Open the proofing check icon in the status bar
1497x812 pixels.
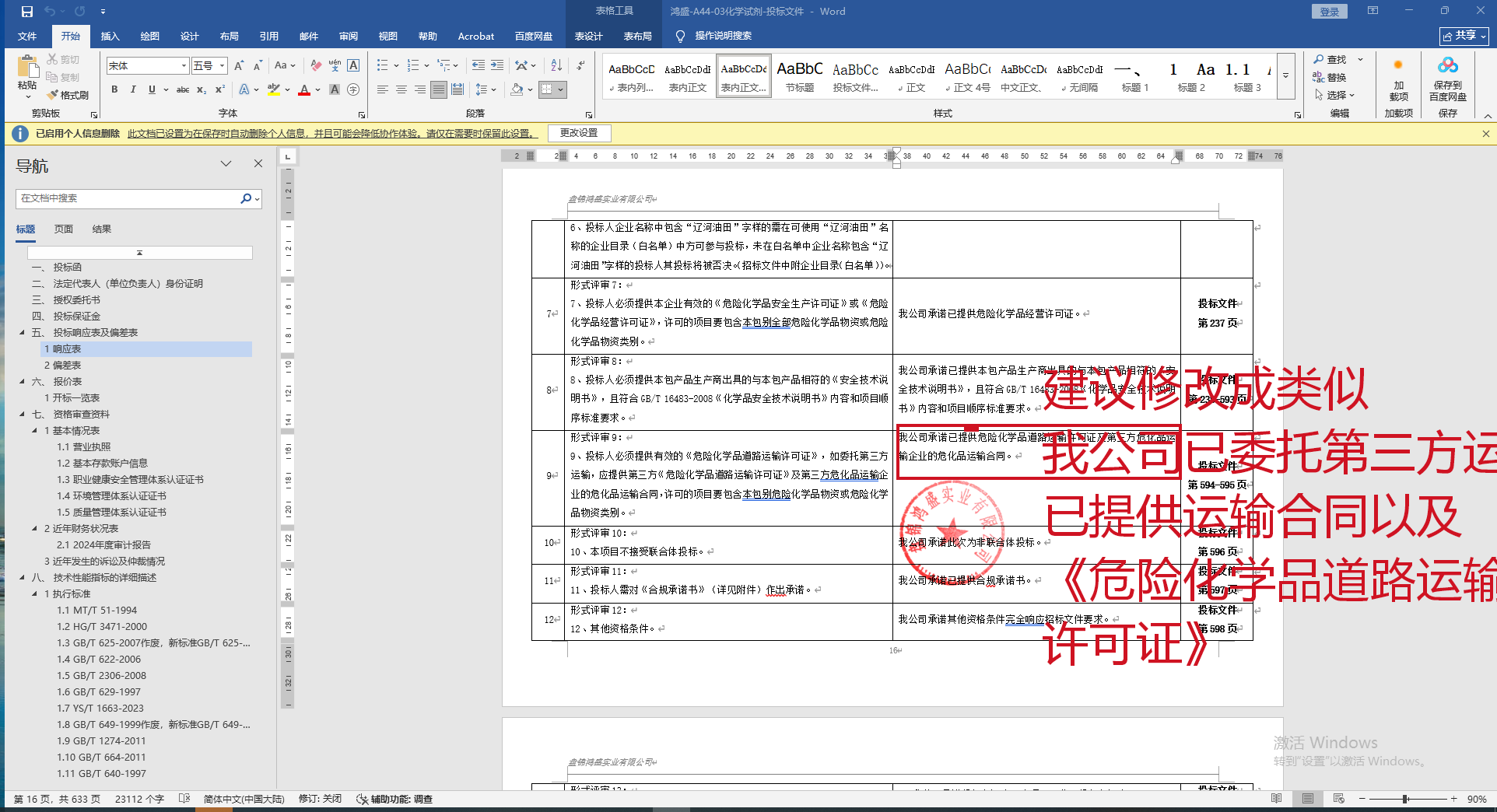pyautogui.click(x=184, y=799)
